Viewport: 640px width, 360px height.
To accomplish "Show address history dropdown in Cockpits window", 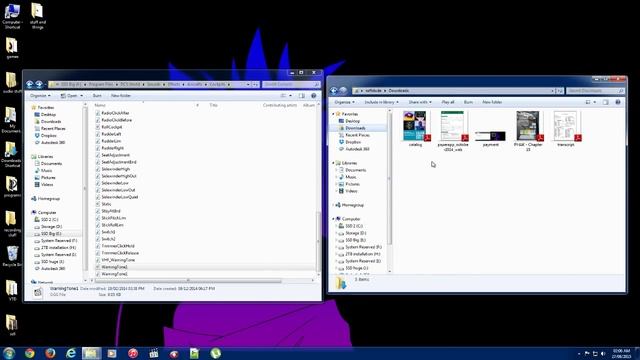I will (248, 84).
